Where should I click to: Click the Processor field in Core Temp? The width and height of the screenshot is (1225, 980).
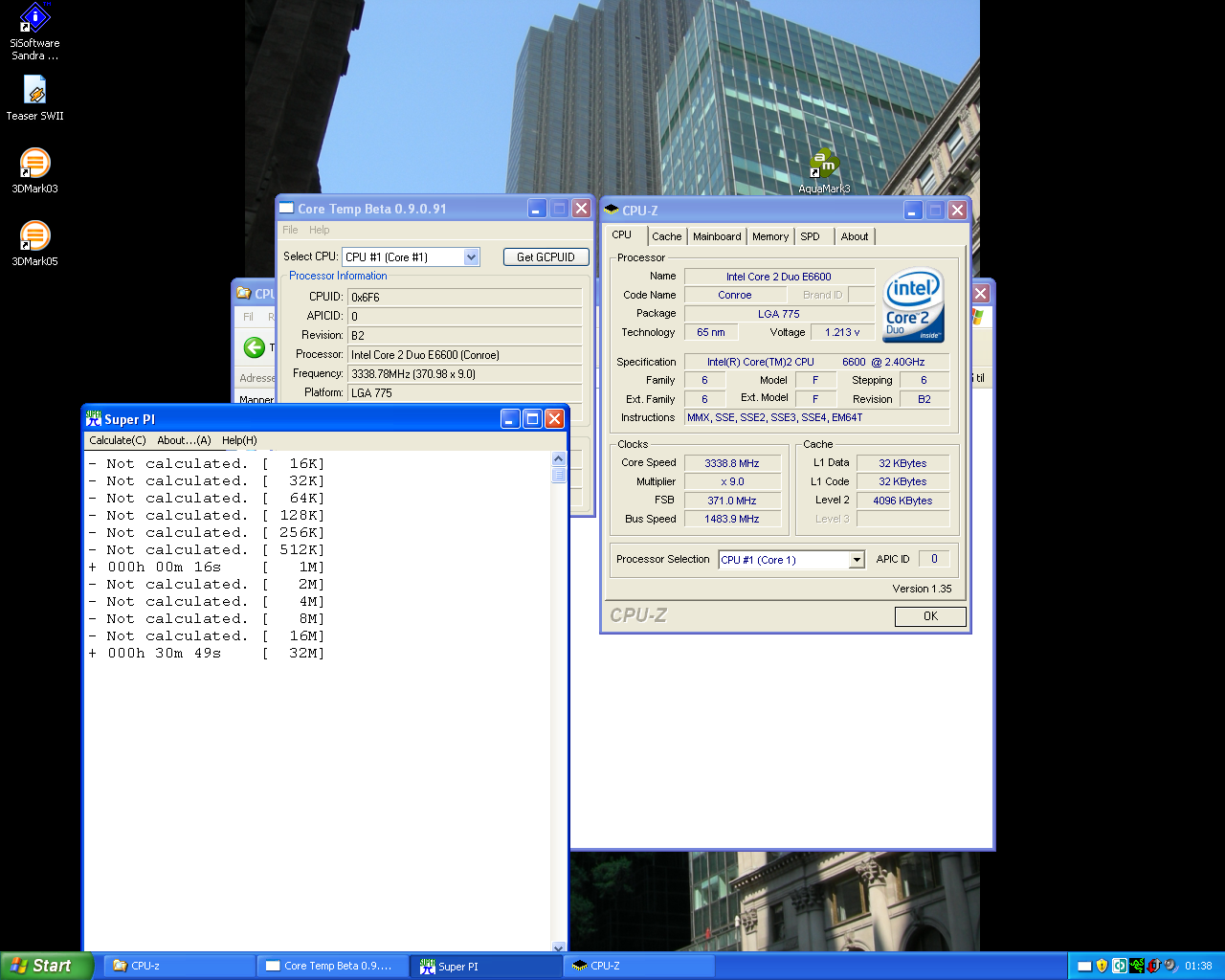[x=464, y=354]
